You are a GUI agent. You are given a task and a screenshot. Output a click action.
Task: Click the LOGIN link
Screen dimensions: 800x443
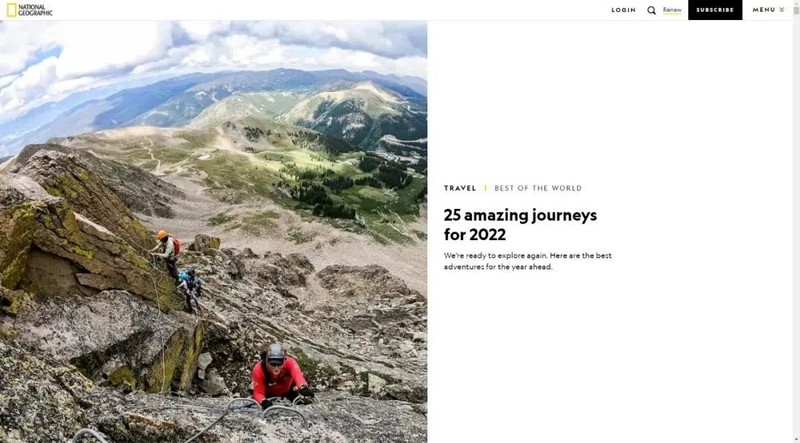[623, 10]
